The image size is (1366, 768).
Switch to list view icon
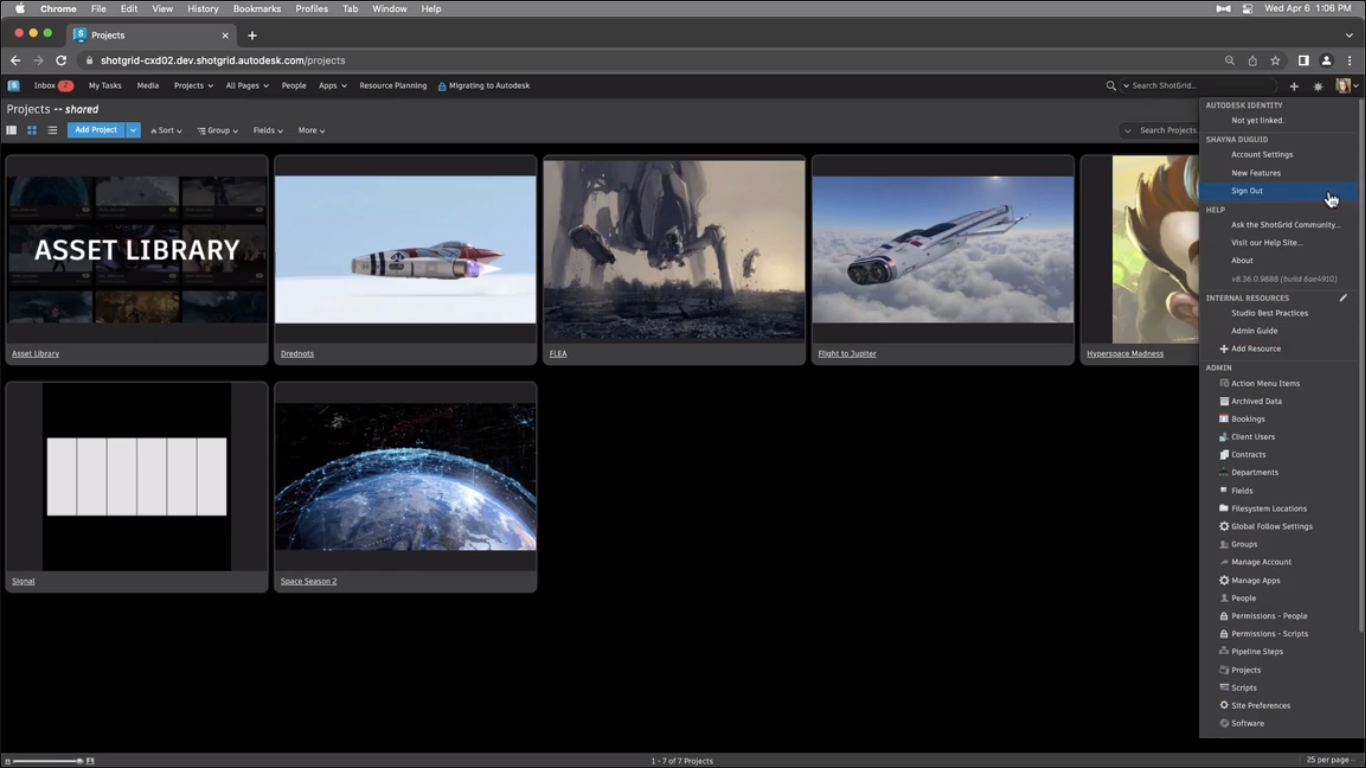pos(52,130)
